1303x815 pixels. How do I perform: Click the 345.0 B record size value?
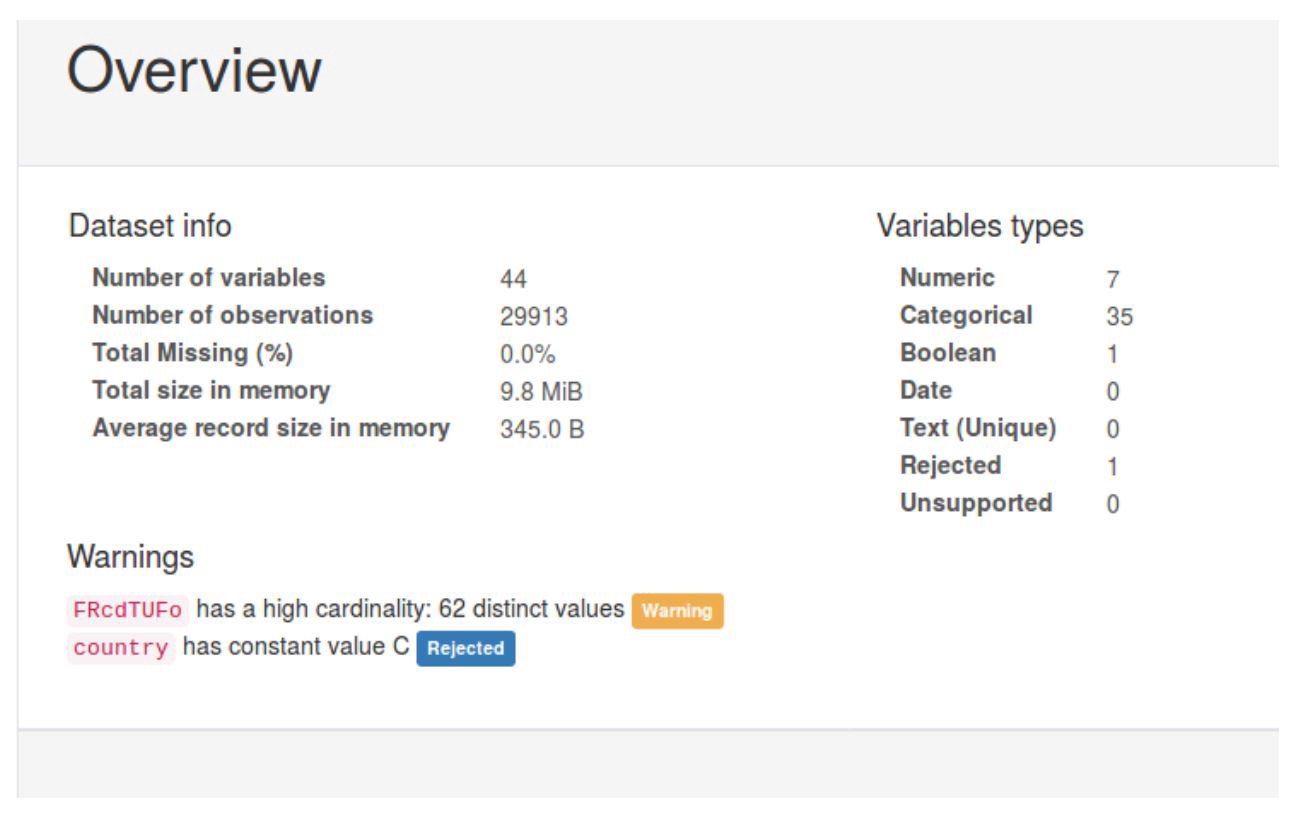(541, 430)
